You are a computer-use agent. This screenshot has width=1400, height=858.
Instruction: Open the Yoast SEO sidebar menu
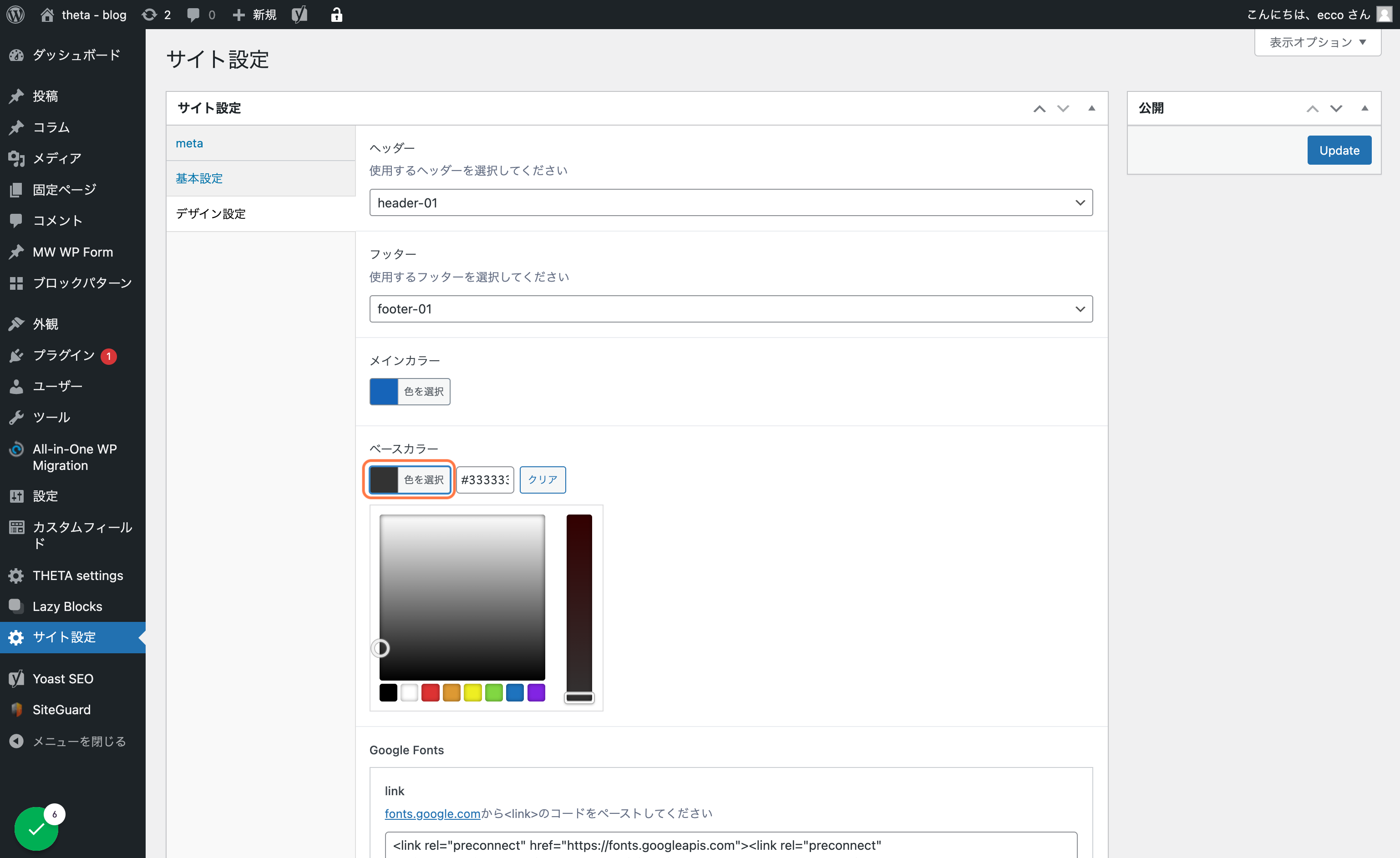click(x=73, y=679)
